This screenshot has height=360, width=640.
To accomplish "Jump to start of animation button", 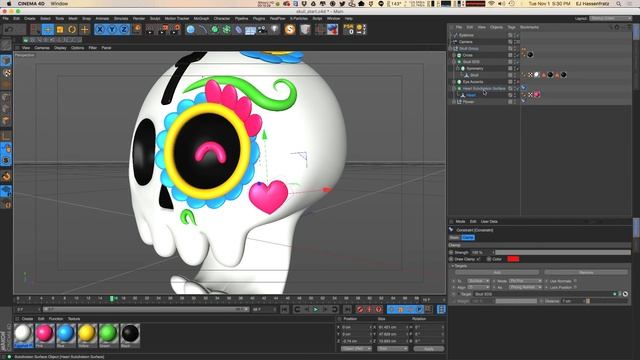I will pyautogui.click(x=284, y=309).
